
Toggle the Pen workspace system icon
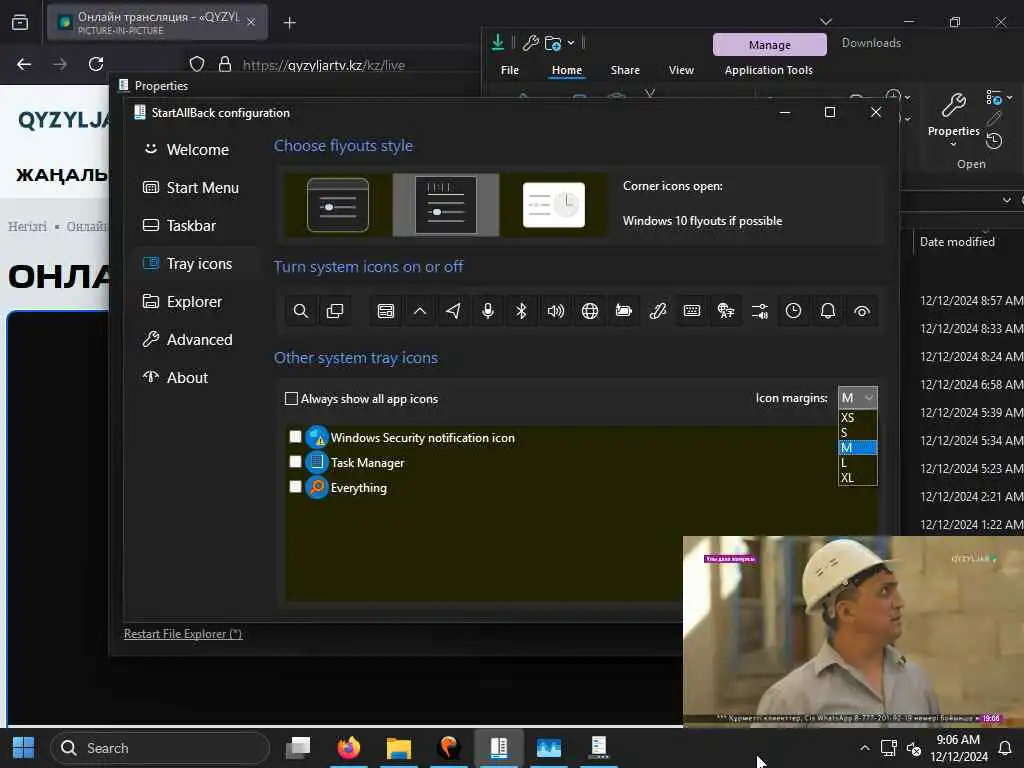658,311
